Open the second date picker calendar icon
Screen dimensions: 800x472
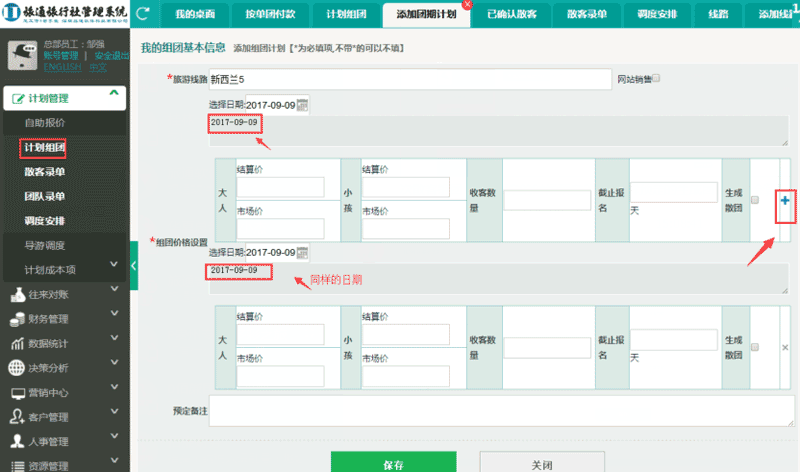click(303, 252)
